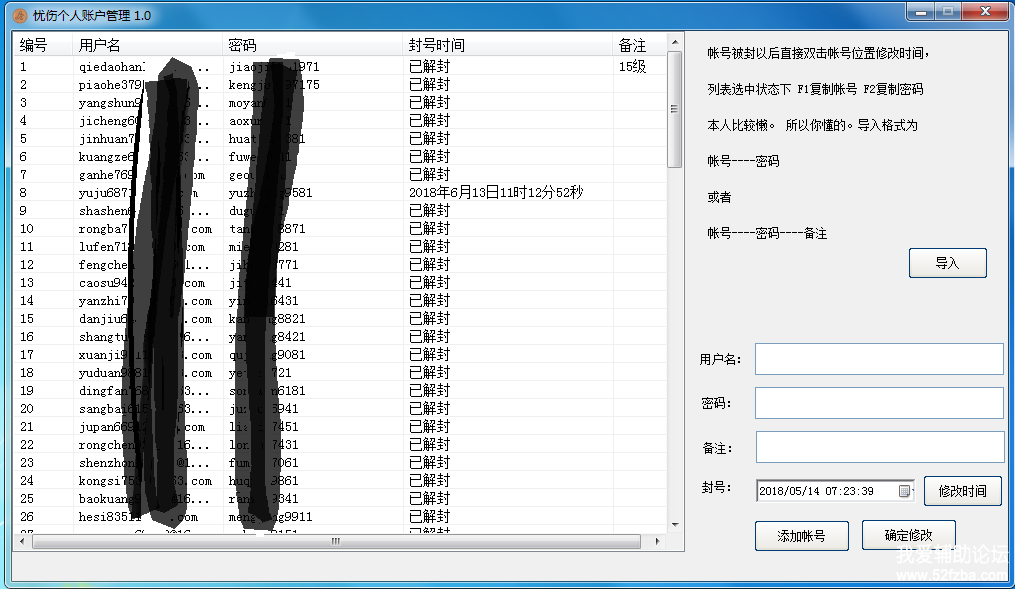Focus the 用户名 input field

tap(879, 359)
